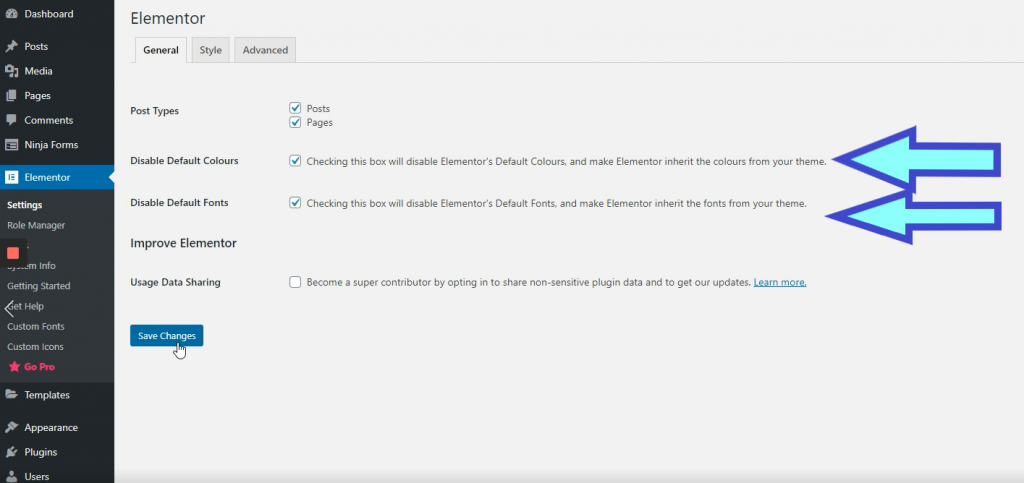Screen dimensions: 1024x483
Task: Click the Save Changes button
Action: coord(167,335)
